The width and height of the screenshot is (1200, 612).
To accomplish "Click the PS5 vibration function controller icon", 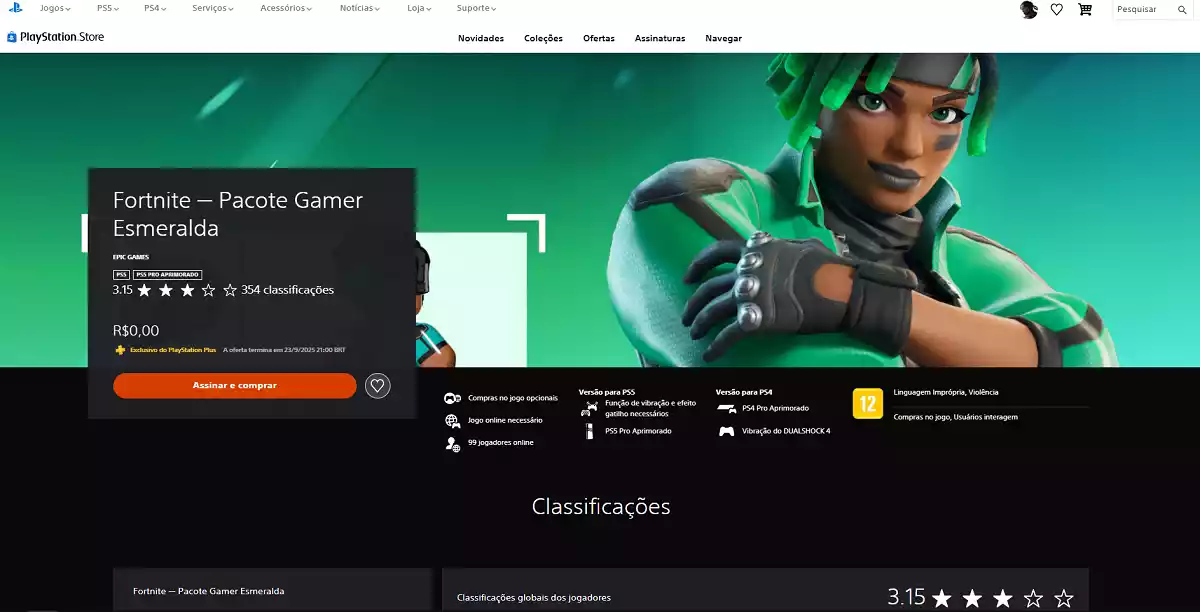I will pyautogui.click(x=589, y=408).
